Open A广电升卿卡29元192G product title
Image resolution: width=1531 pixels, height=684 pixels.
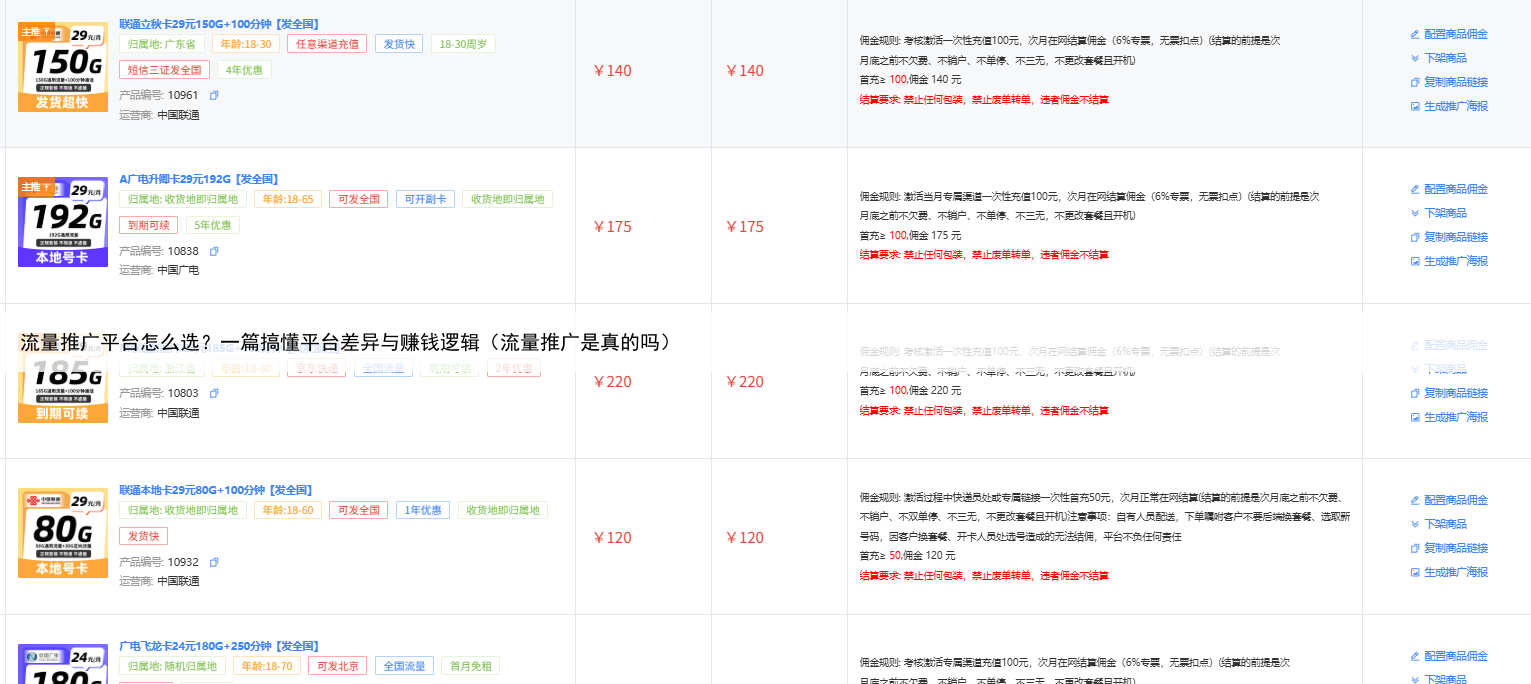point(198,179)
